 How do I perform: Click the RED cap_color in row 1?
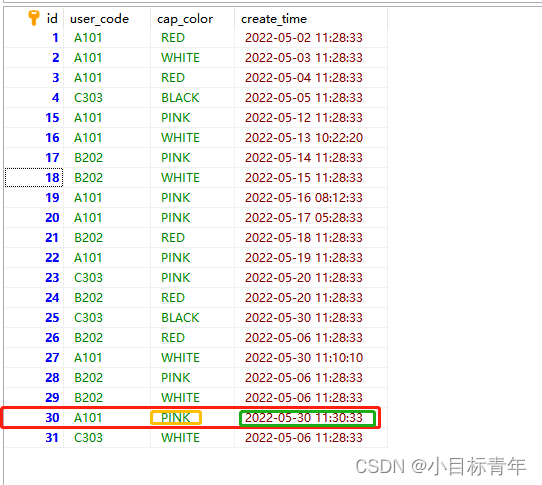click(173, 38)
